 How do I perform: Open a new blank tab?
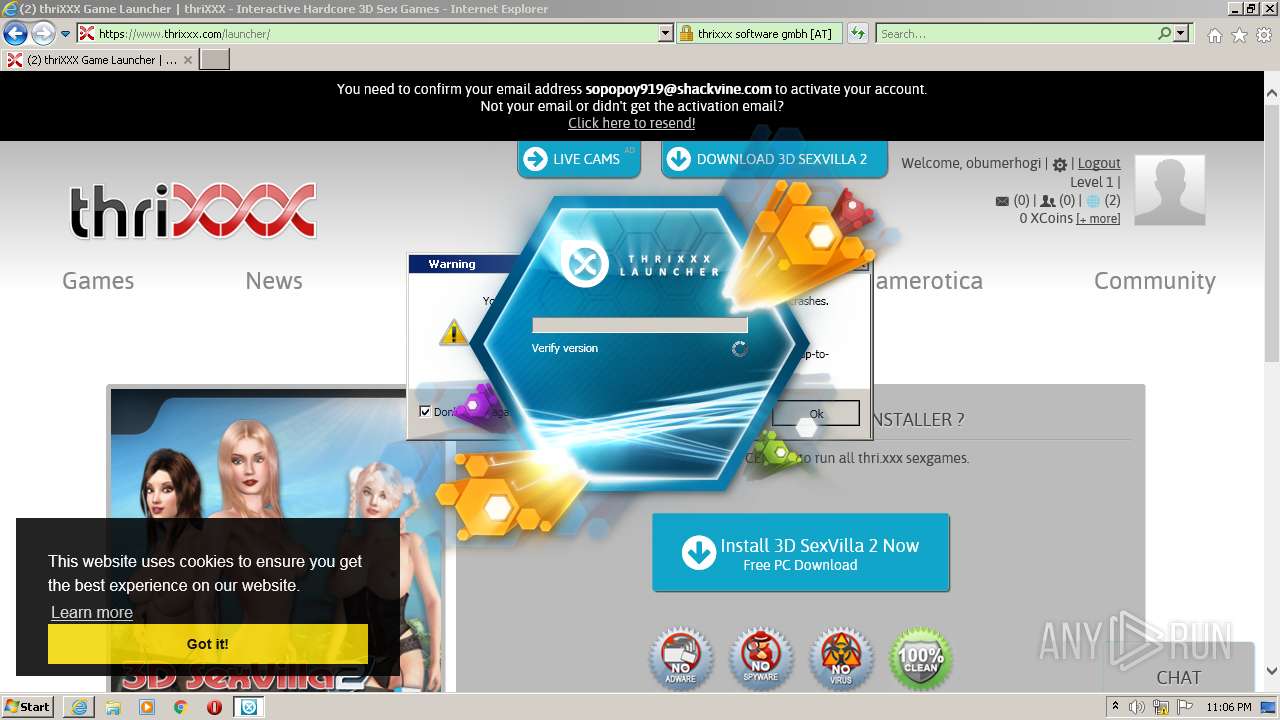(x=215, y=60)
